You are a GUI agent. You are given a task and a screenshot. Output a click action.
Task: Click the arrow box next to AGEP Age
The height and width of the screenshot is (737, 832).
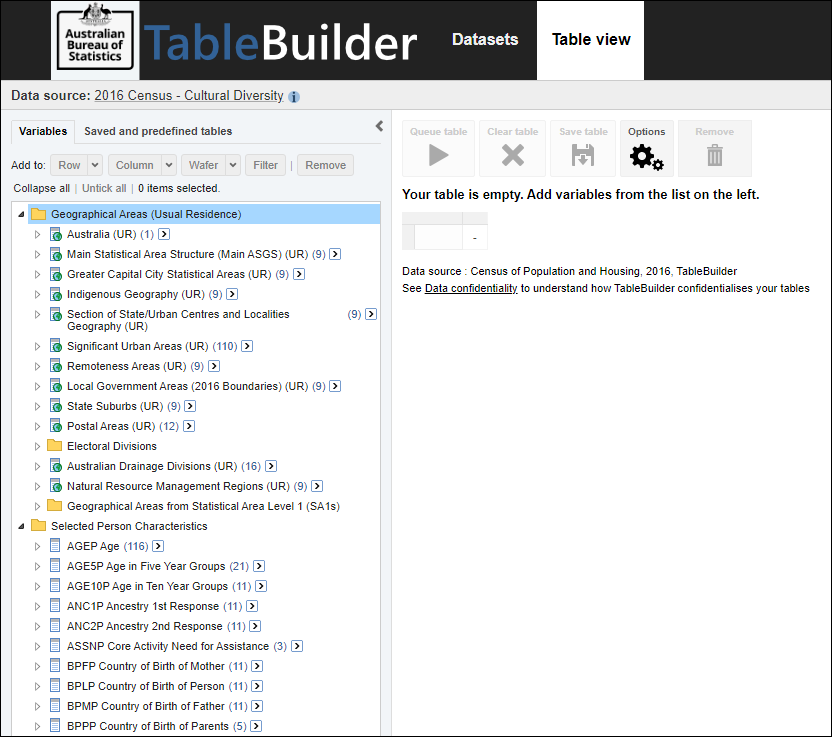pyautogui.click(x=158, y=546)
